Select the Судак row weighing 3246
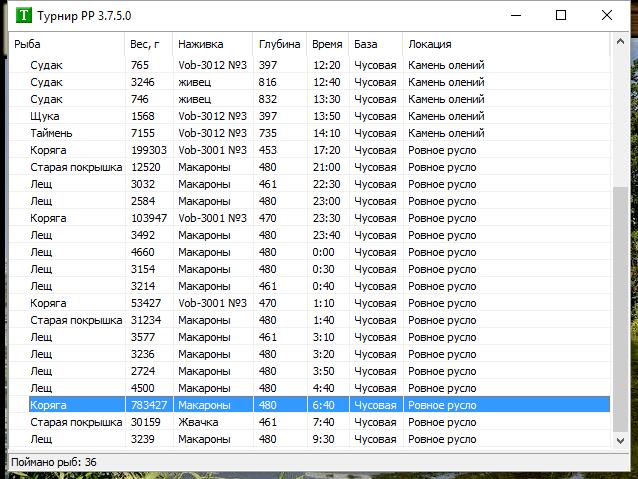Screen dimensions: 638x479 click(309, 82)
